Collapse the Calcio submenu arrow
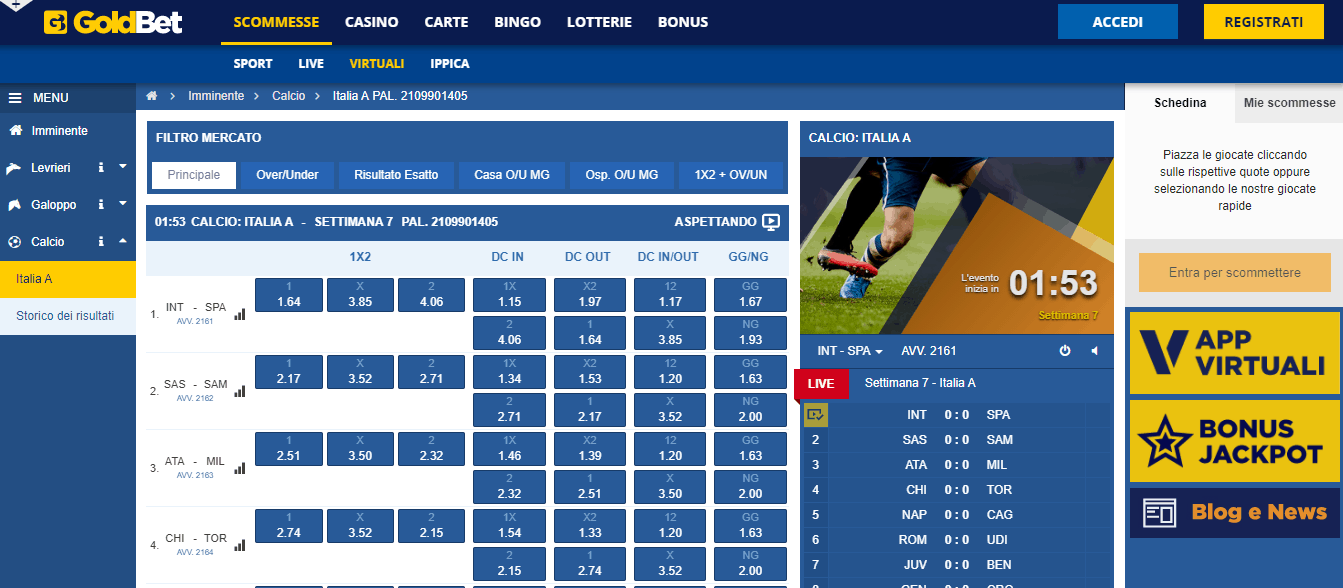1343x588 pixels. click(x=123, y=241)
